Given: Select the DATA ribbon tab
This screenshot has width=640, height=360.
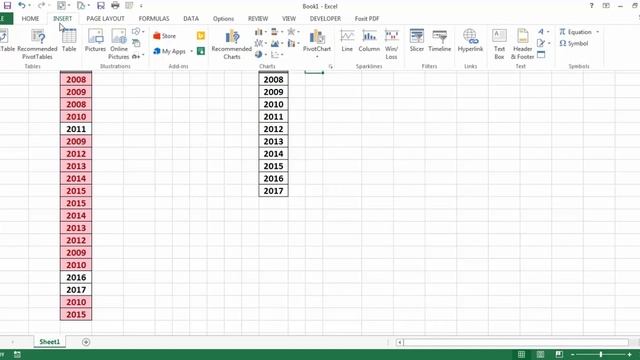Looking at the screenshot, I should click(191, 19).
